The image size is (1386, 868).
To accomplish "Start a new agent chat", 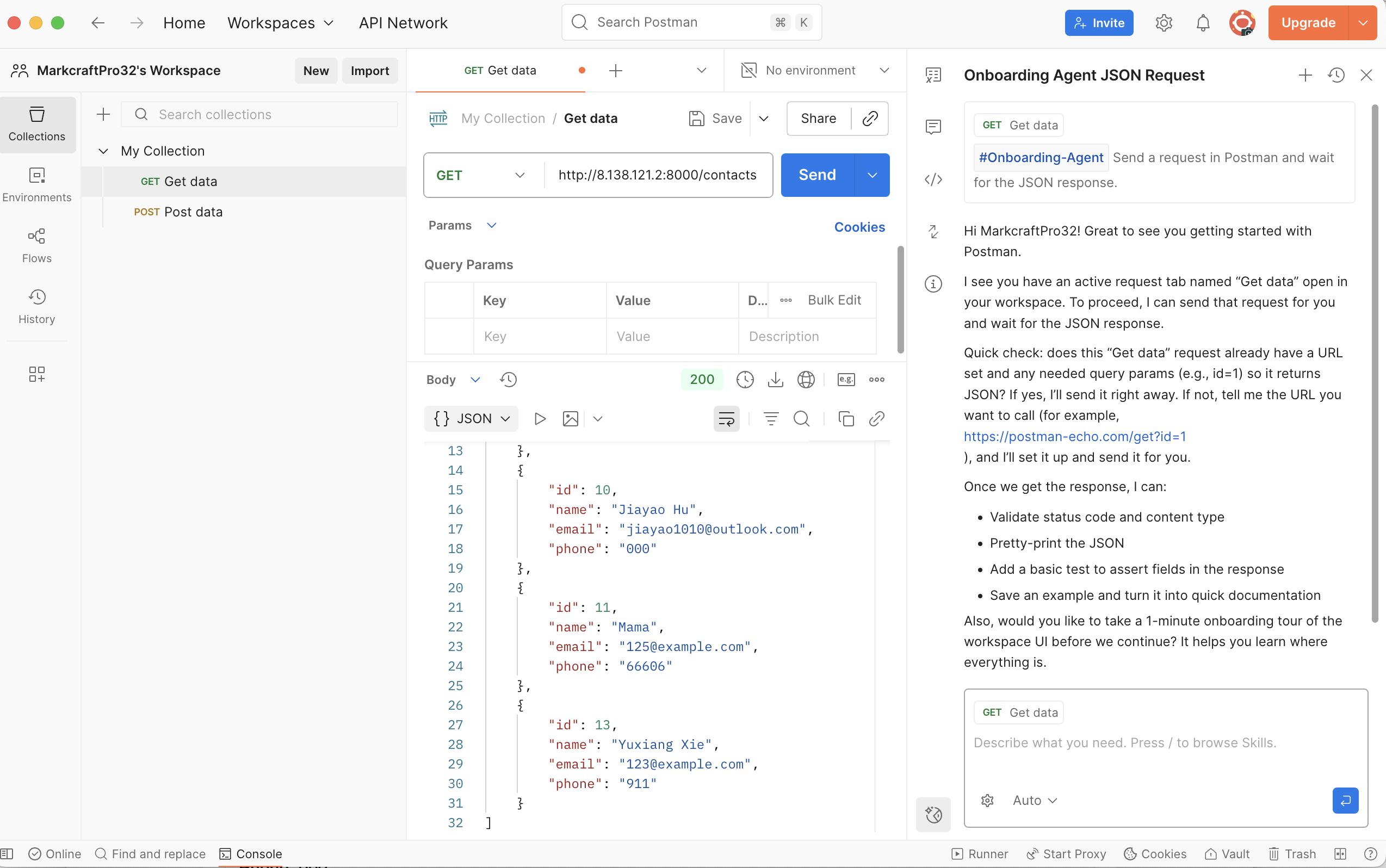I will click(x=1305, y=75).
